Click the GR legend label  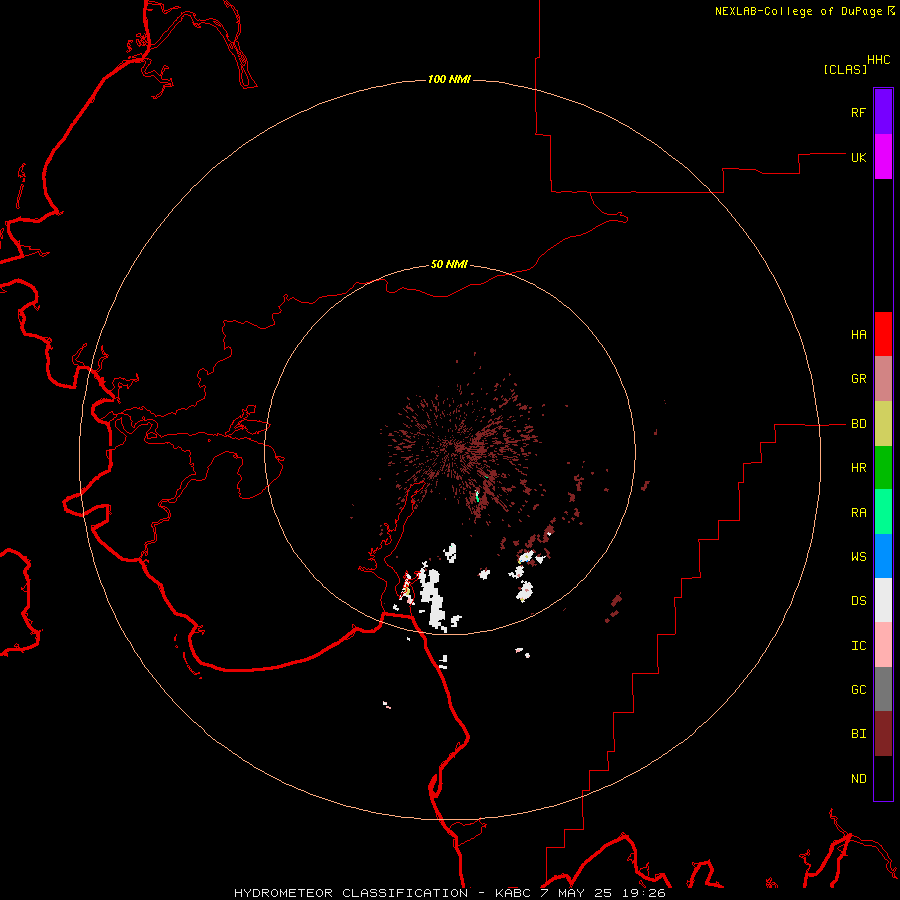pyautogui.click(x=858, y=379)
